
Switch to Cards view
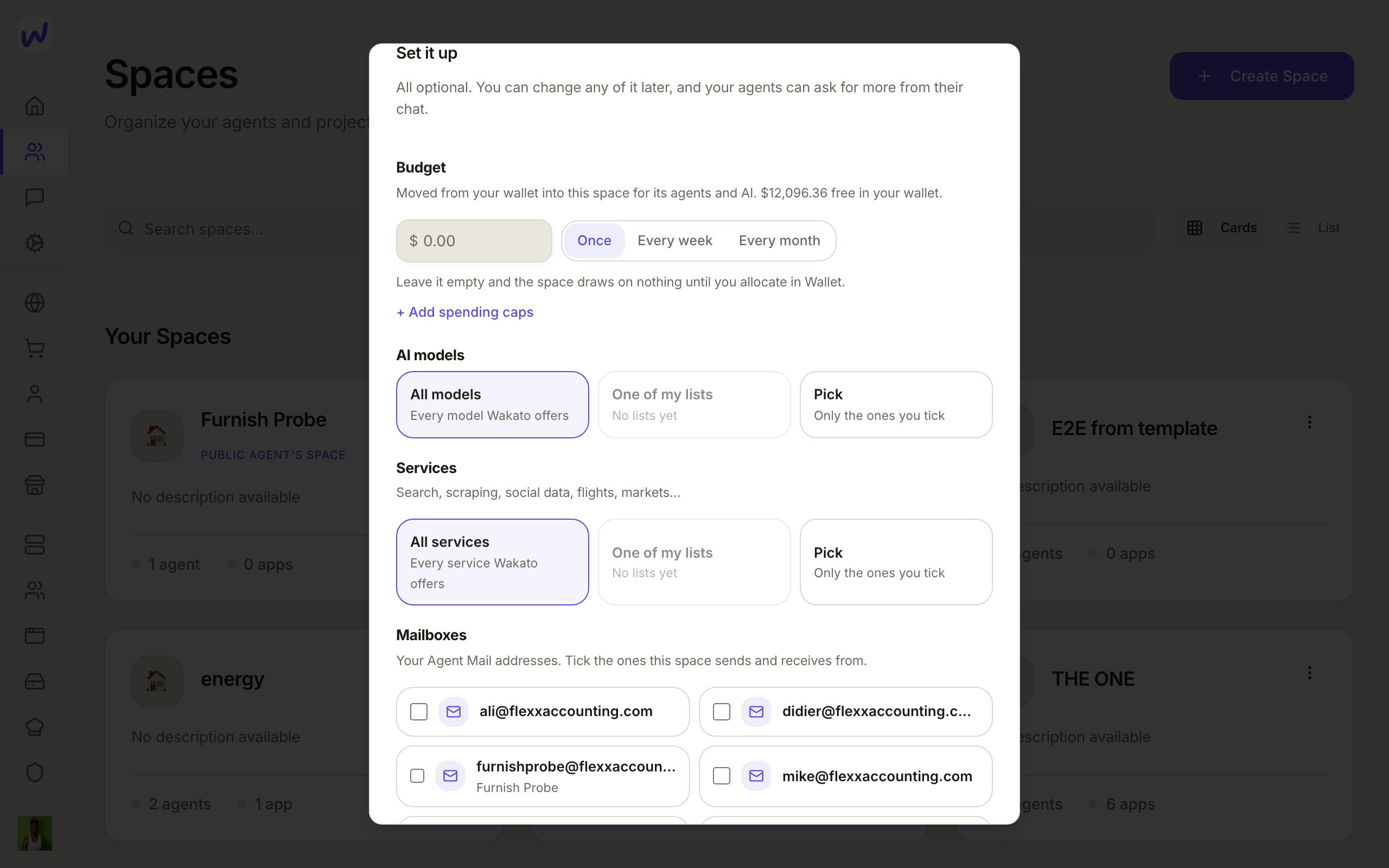click(1221, 228)
